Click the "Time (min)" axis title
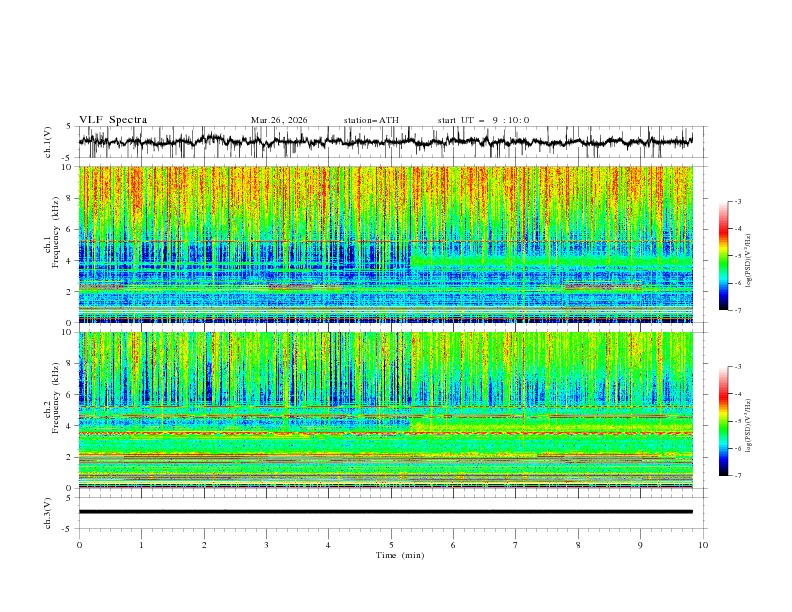The height and width of the screenshot is (612, 792). pos(400,555)
